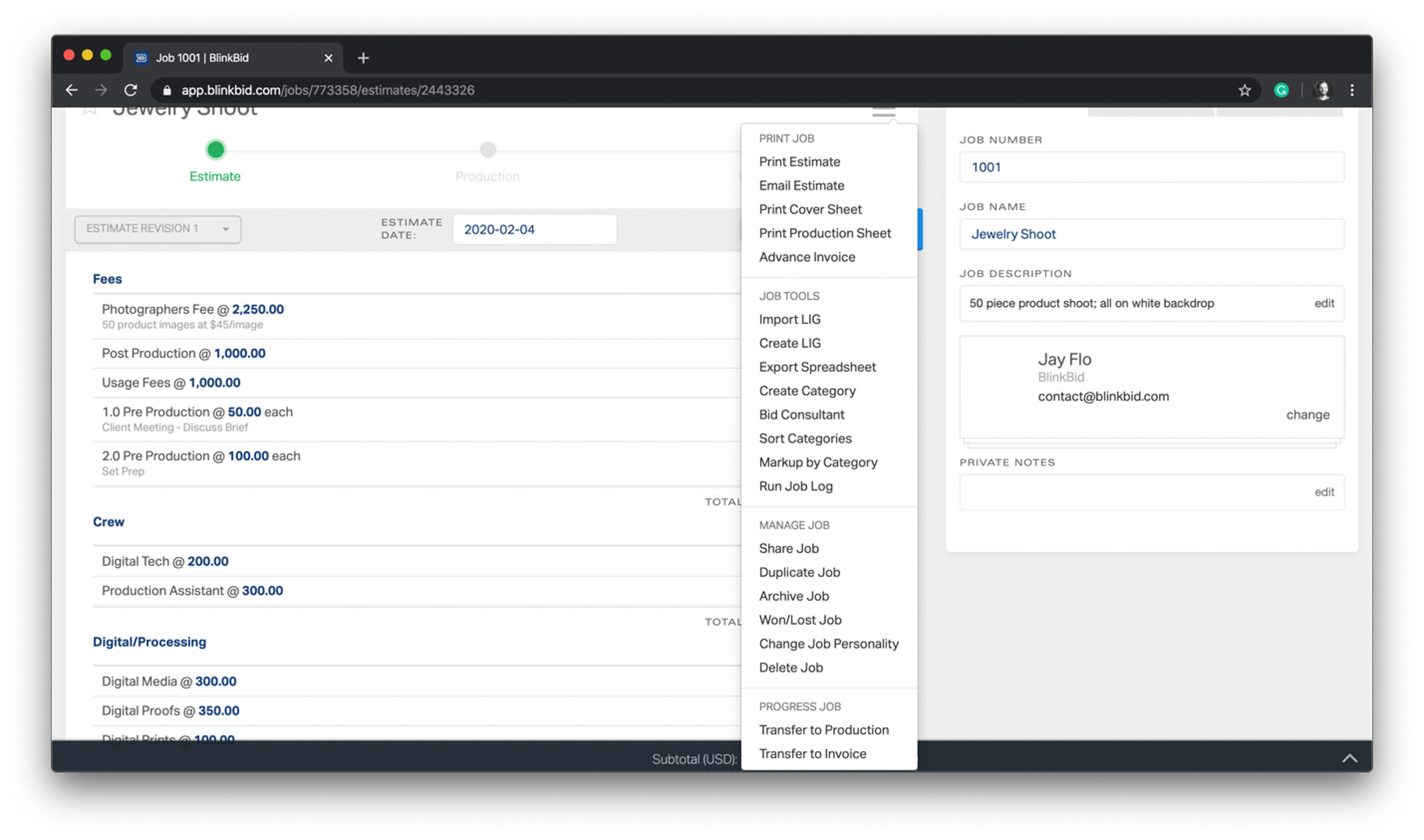Choose Share Job
This screenshot has height=840, width=1424.
click(788, 548)
